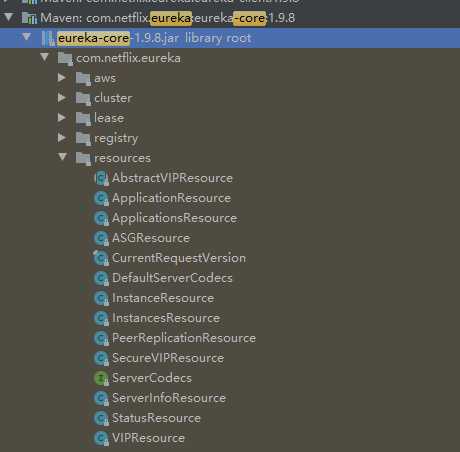
Task: Collapse the eureka-core-1.9.8.jar library root
Action: pos(26,37)
